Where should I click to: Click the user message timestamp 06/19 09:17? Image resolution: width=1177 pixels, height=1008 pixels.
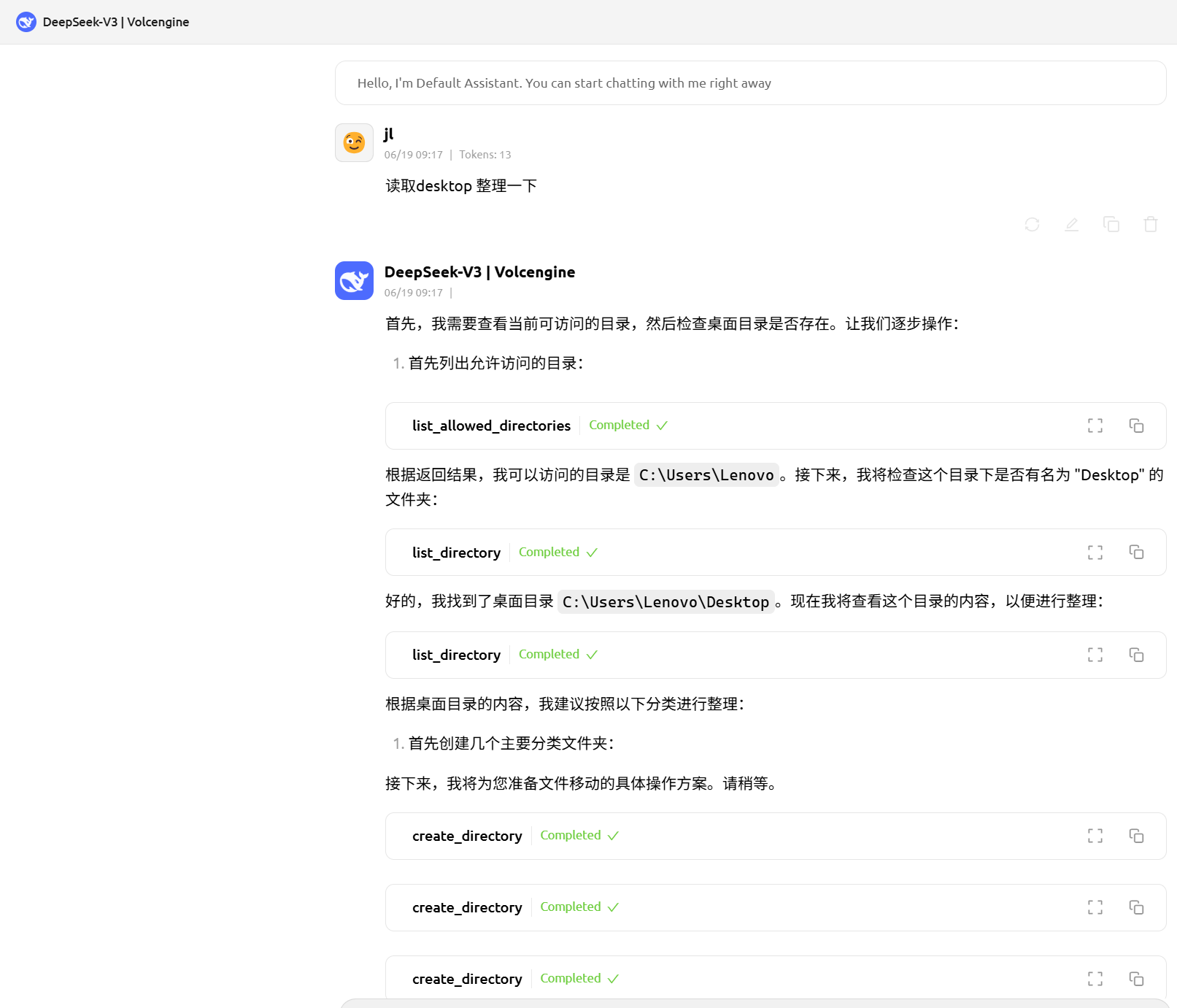point(414,155)
